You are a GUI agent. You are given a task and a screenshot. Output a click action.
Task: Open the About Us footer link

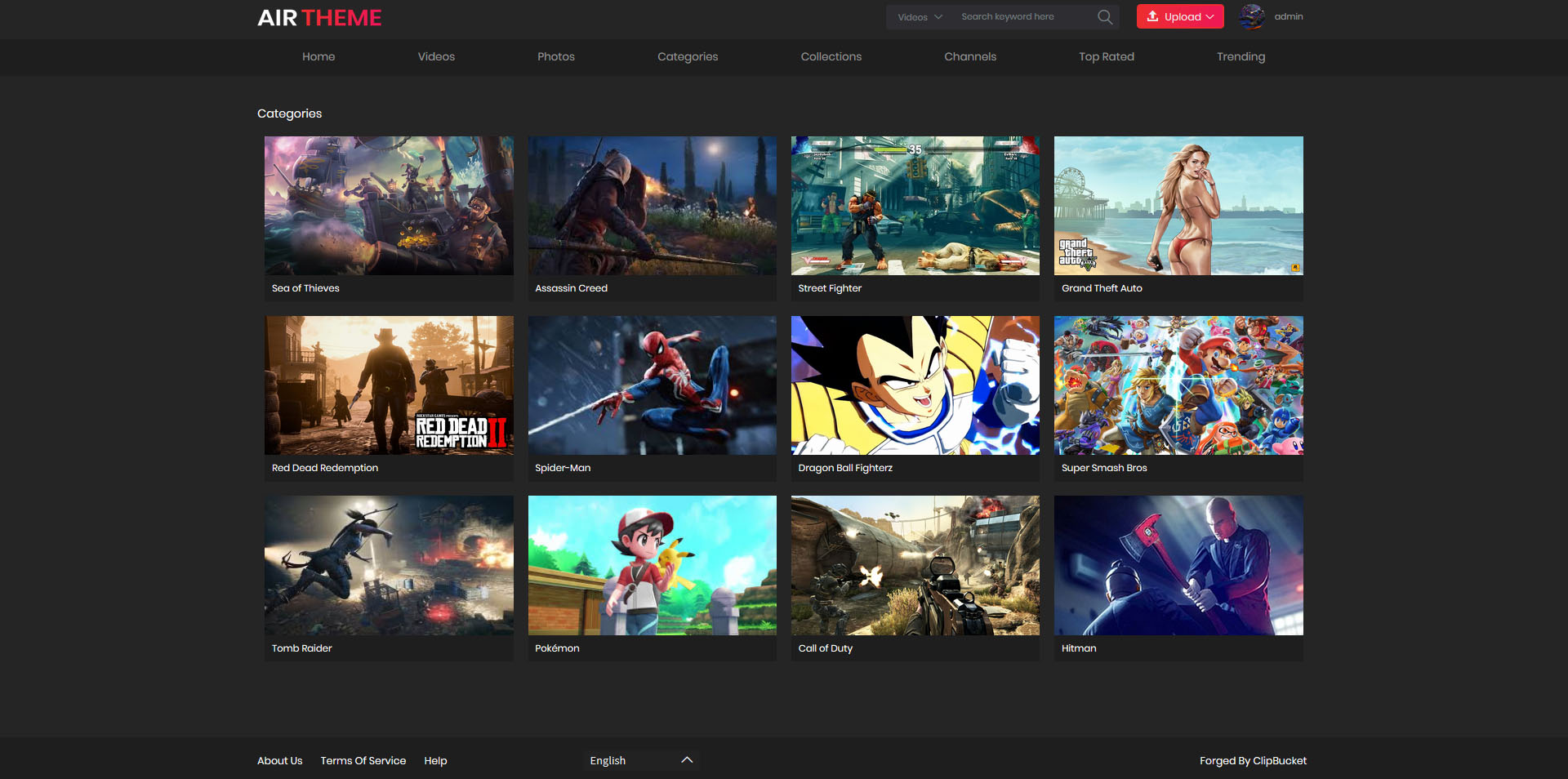[x=279, y=760]
